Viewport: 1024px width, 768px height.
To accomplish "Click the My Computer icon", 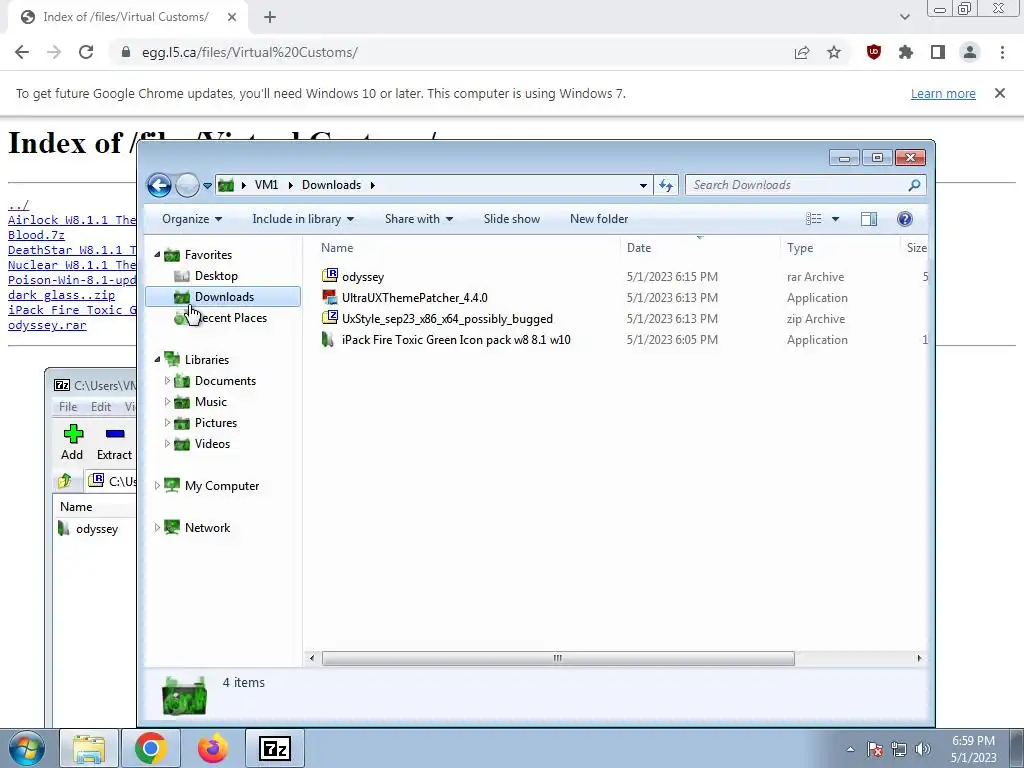I will coord(172,485).
